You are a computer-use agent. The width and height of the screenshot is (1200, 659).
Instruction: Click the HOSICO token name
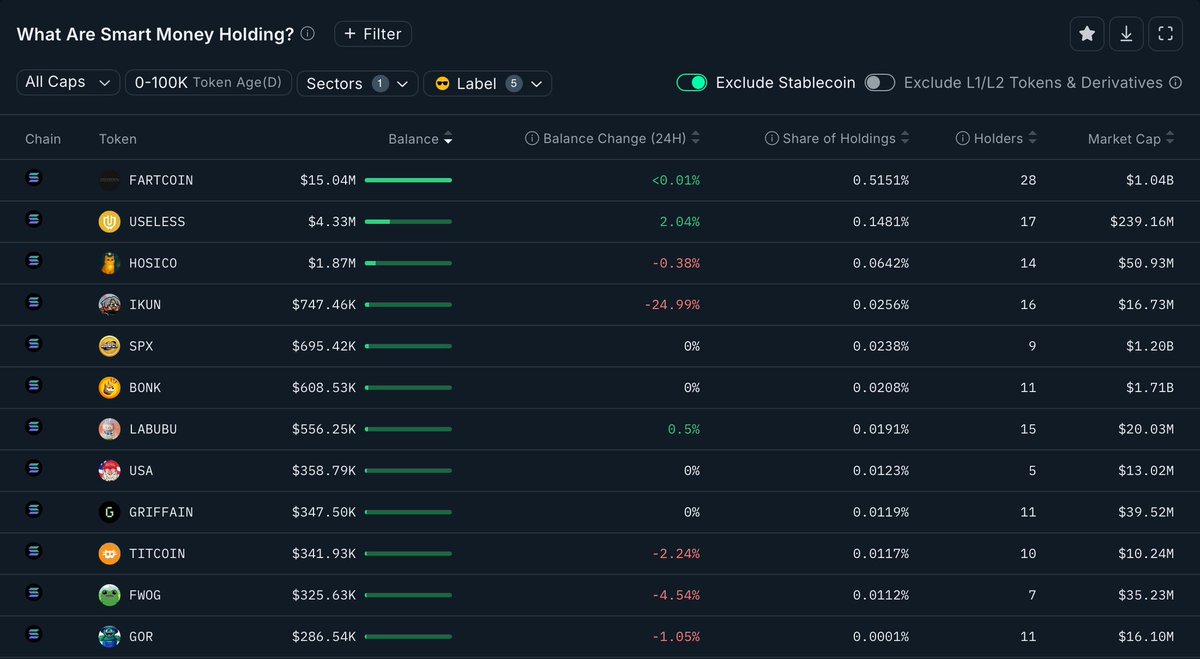point(153,263)
